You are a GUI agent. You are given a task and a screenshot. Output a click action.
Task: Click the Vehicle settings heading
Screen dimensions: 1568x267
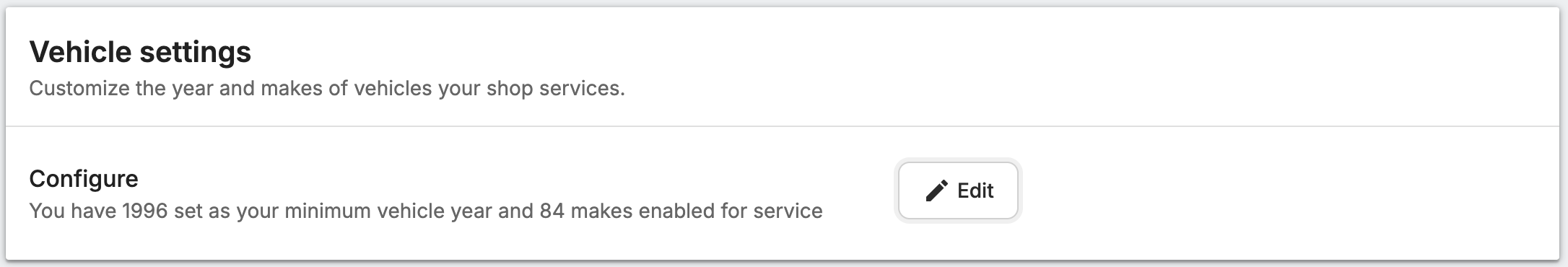pyautogui.click(x=140, y=52)
